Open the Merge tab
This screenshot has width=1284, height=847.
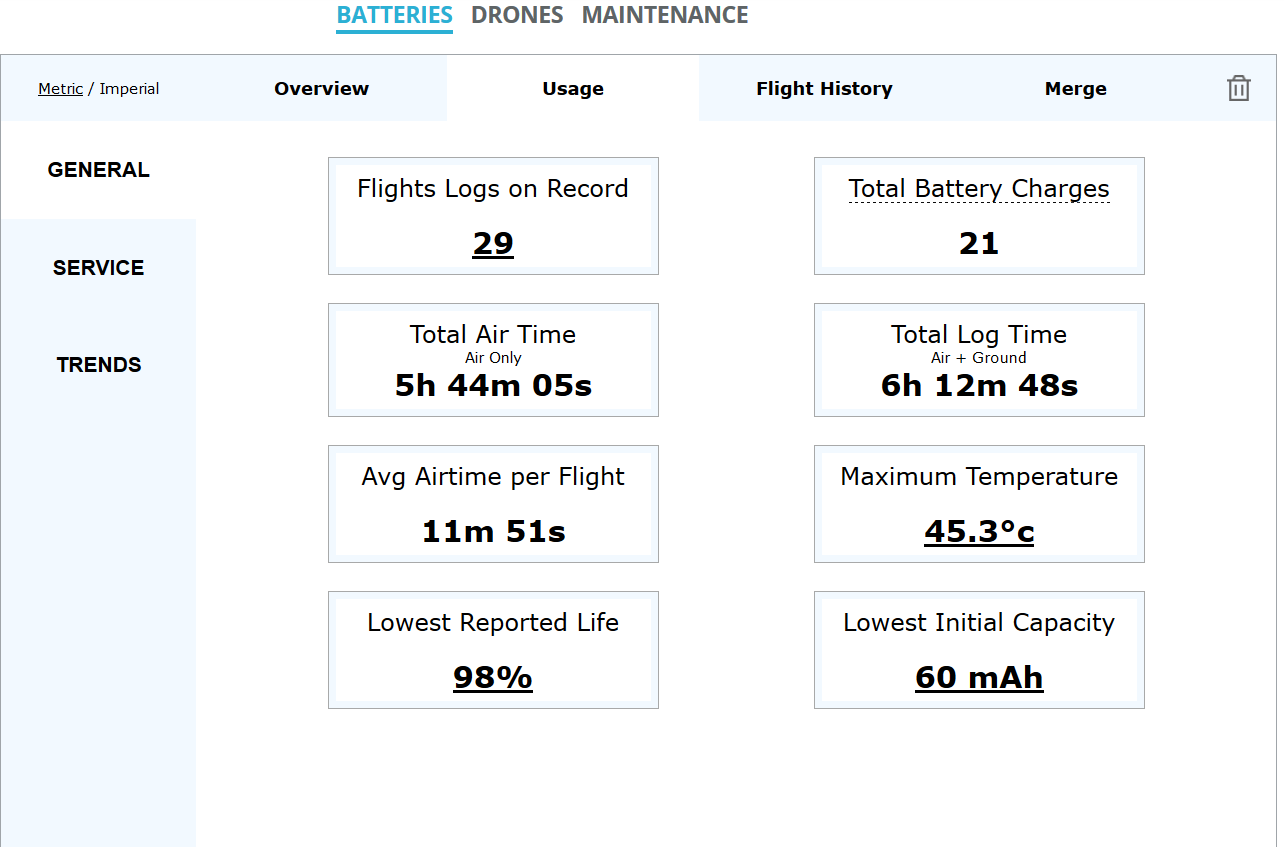(1075, 88)
